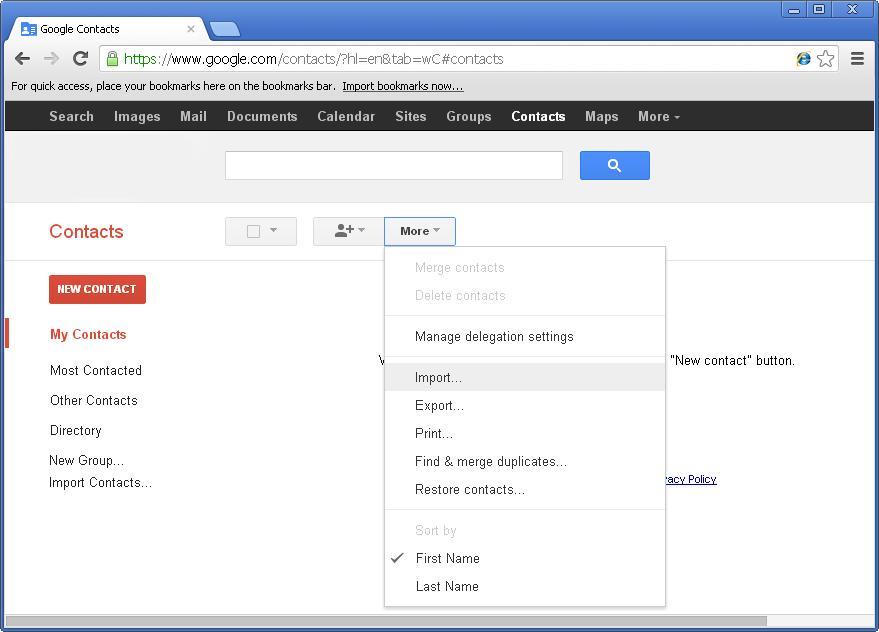This screenshot has width=879, height=632.
Task: Open the Import bookmarks now link
Action: pyautogui.click(x=402, y=86)
